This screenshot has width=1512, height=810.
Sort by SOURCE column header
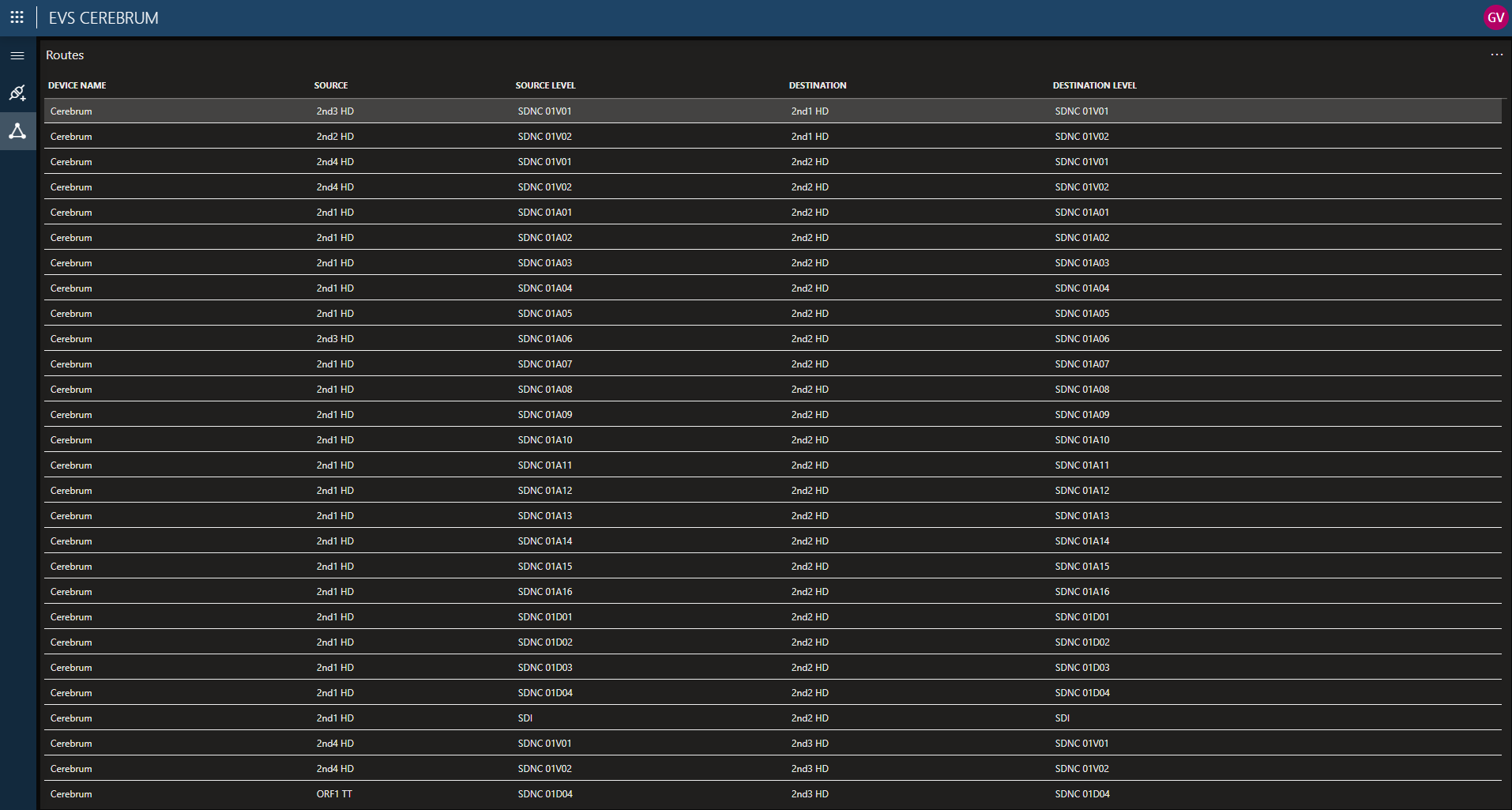[x=331, y=85]
